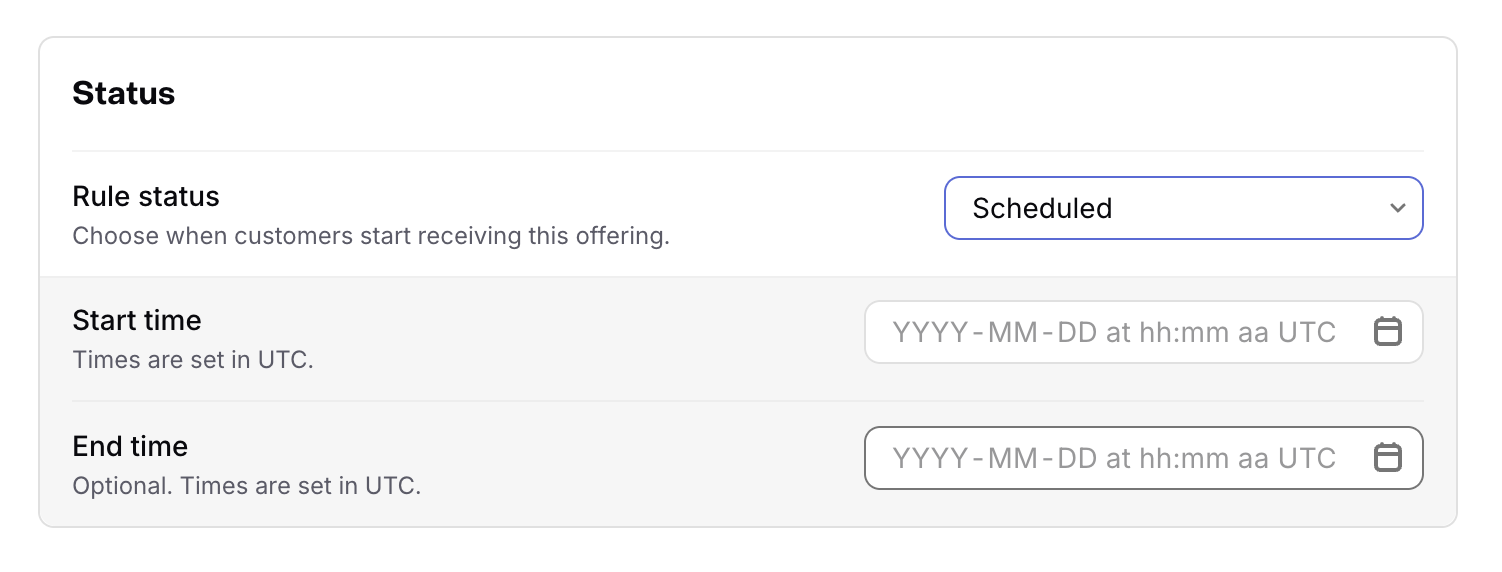Select the aa AM/PM segment in Start time

tap(1253, 332)
